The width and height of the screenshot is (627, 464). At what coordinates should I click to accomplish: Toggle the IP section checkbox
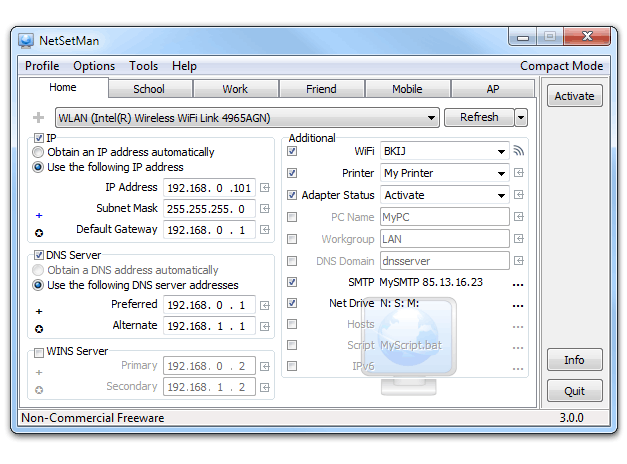(x=39, y=138)
